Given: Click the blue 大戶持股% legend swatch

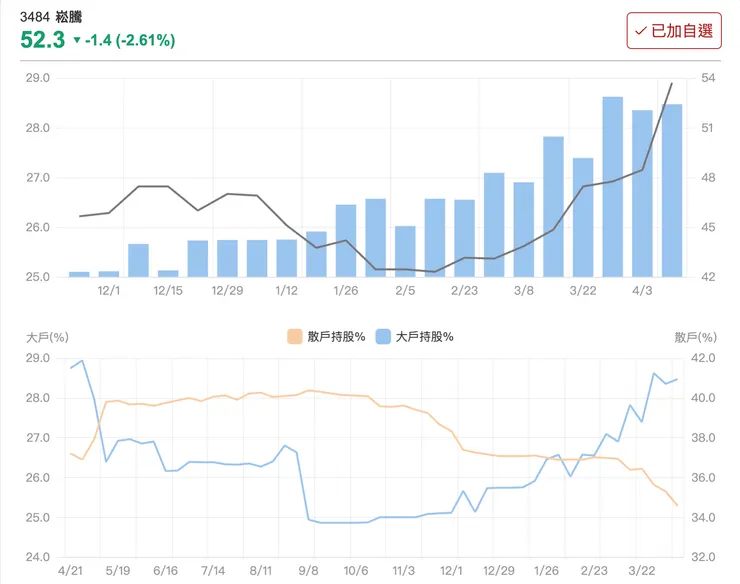Looking at the screenshot, I should click(x=384, y=337).
